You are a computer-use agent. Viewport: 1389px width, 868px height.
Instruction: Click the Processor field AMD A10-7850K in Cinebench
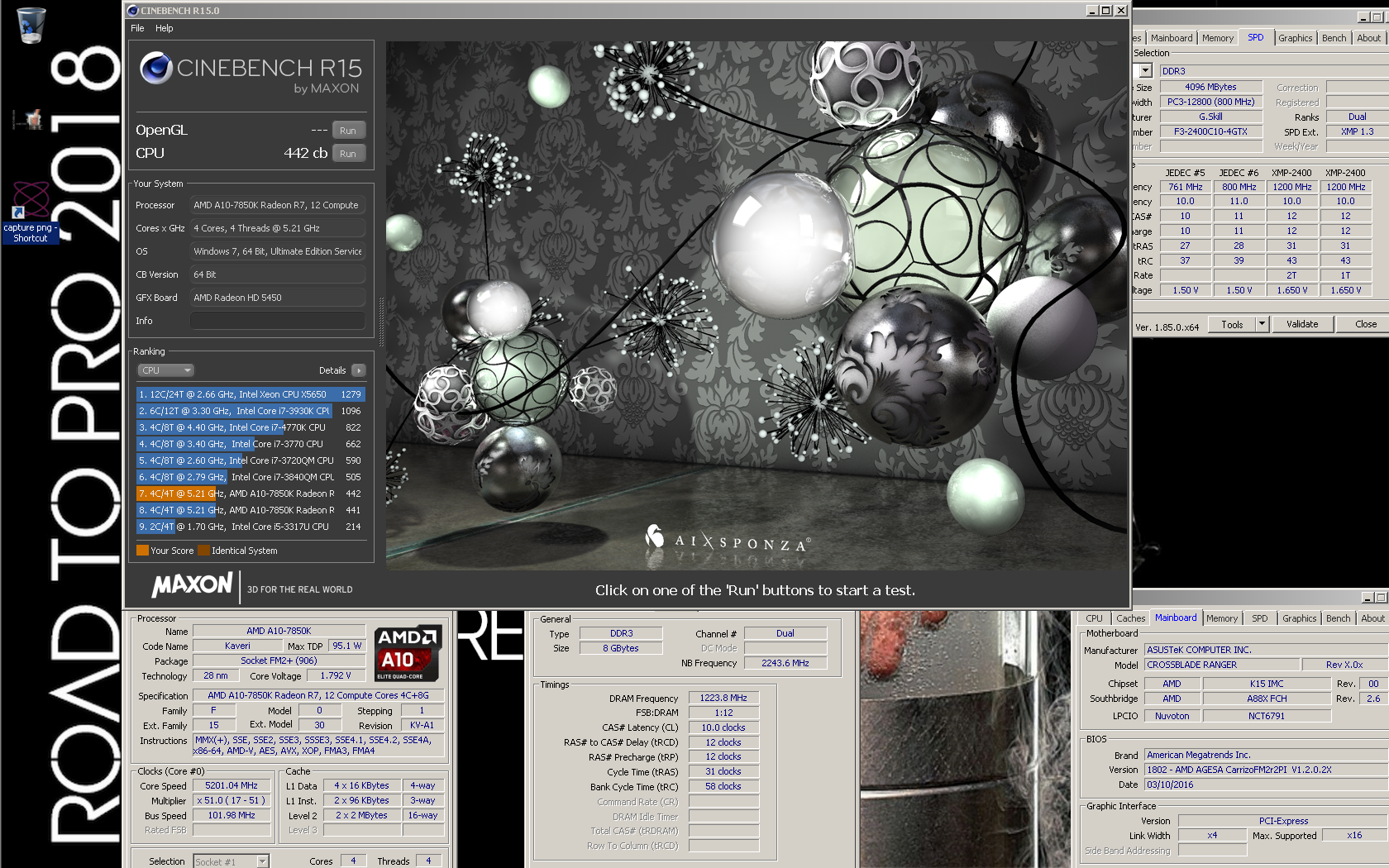(x=278, y=205)
